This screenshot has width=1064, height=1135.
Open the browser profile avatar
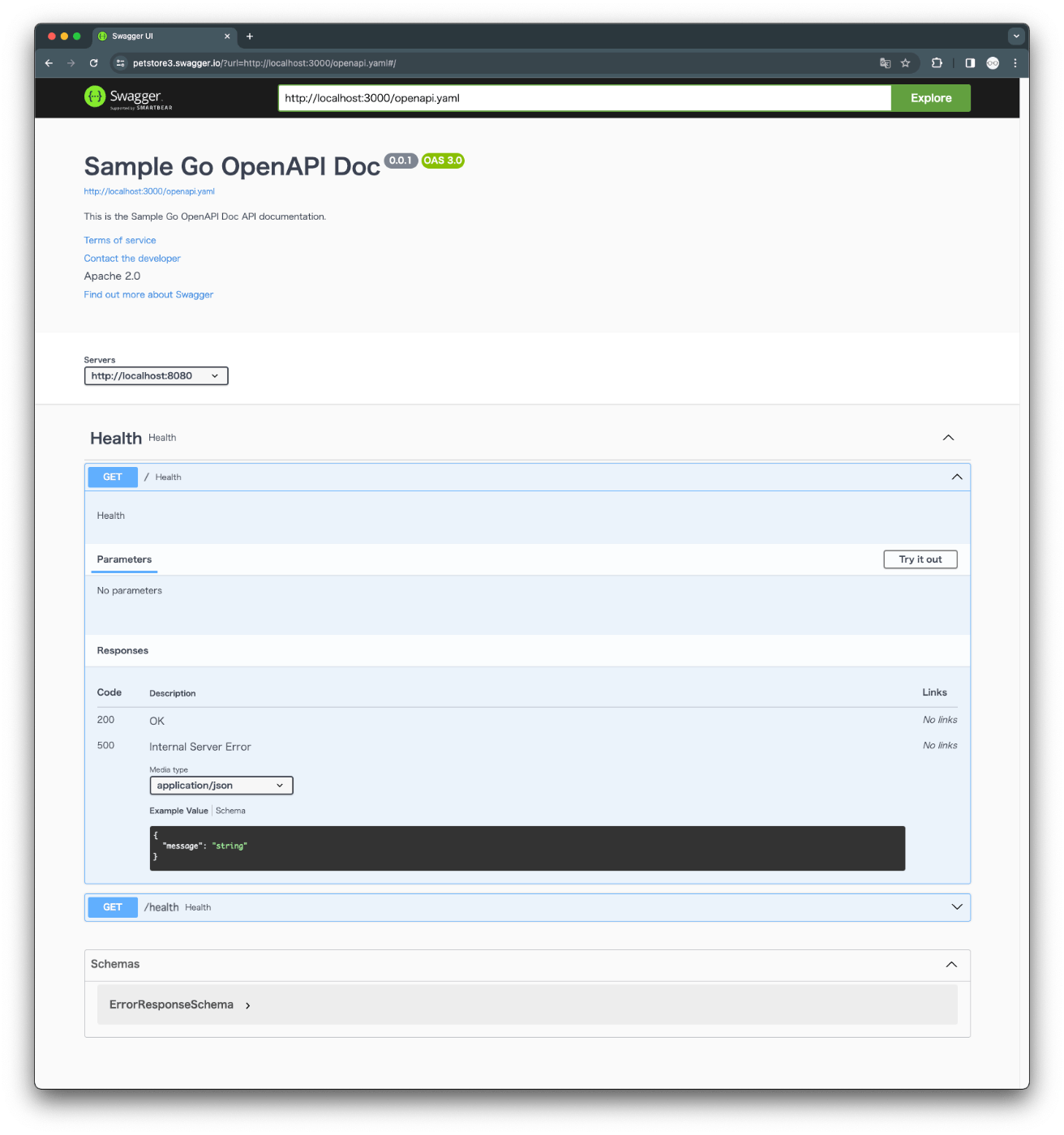click(993, 63)
